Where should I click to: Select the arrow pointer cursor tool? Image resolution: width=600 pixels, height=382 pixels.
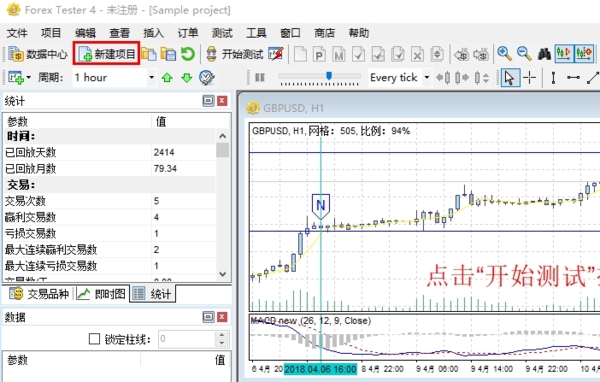tap(510, 78)
